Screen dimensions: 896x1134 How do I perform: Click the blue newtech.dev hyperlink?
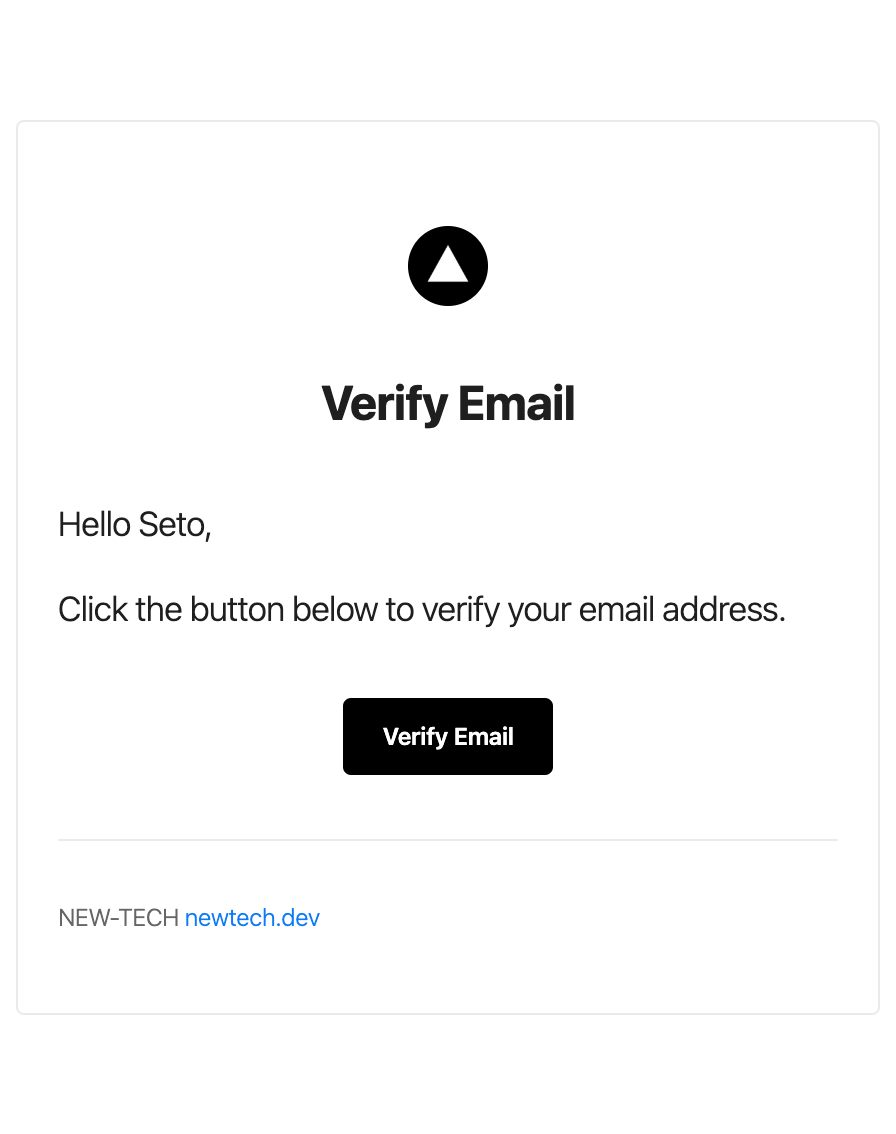252,917
